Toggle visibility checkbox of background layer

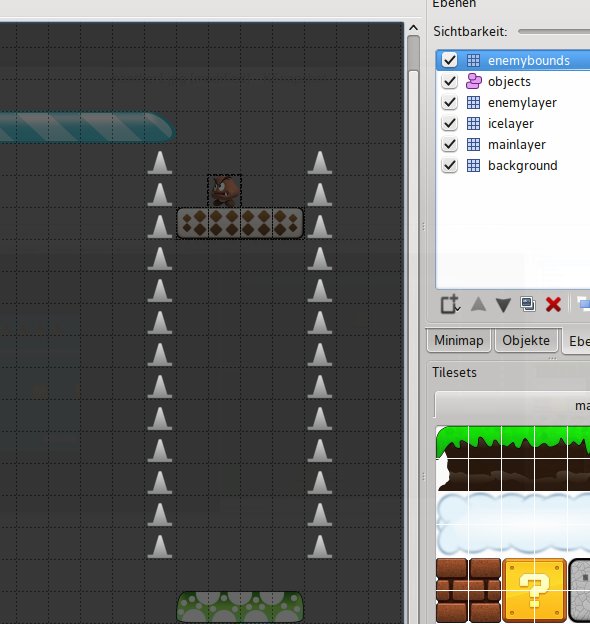tap(450, 166)
